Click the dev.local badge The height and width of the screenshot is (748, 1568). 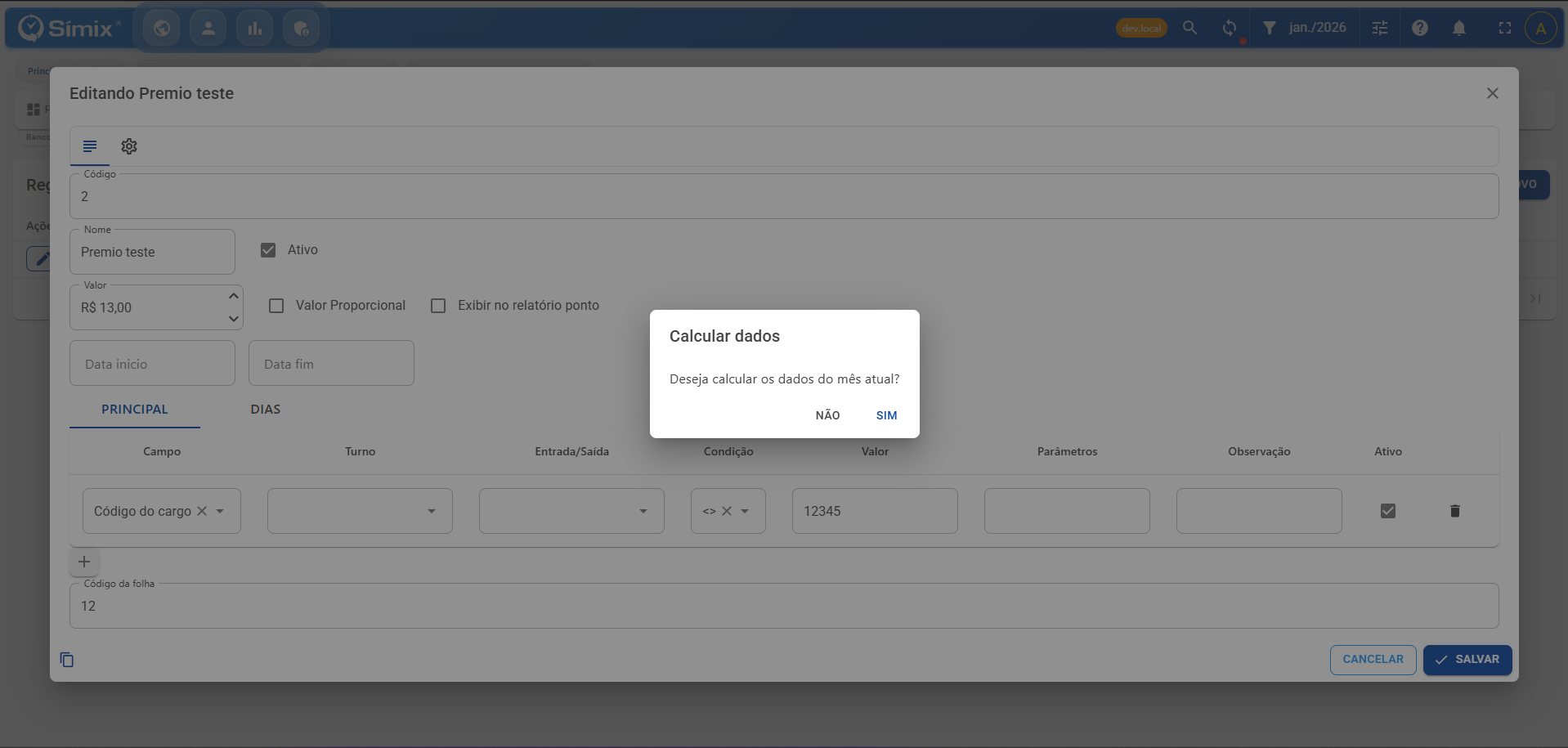1141,28
